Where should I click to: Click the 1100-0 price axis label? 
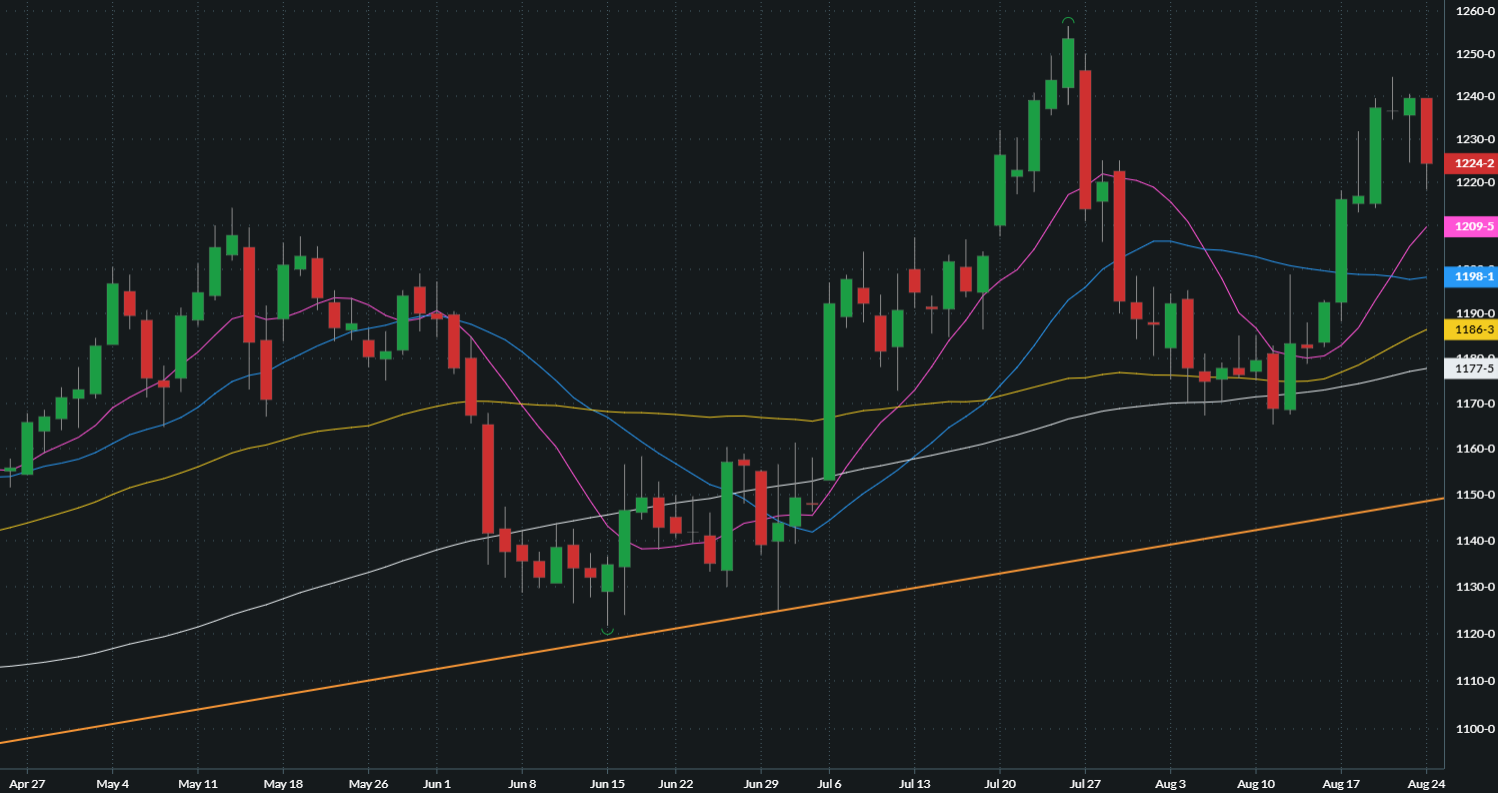click(1475, 729)
